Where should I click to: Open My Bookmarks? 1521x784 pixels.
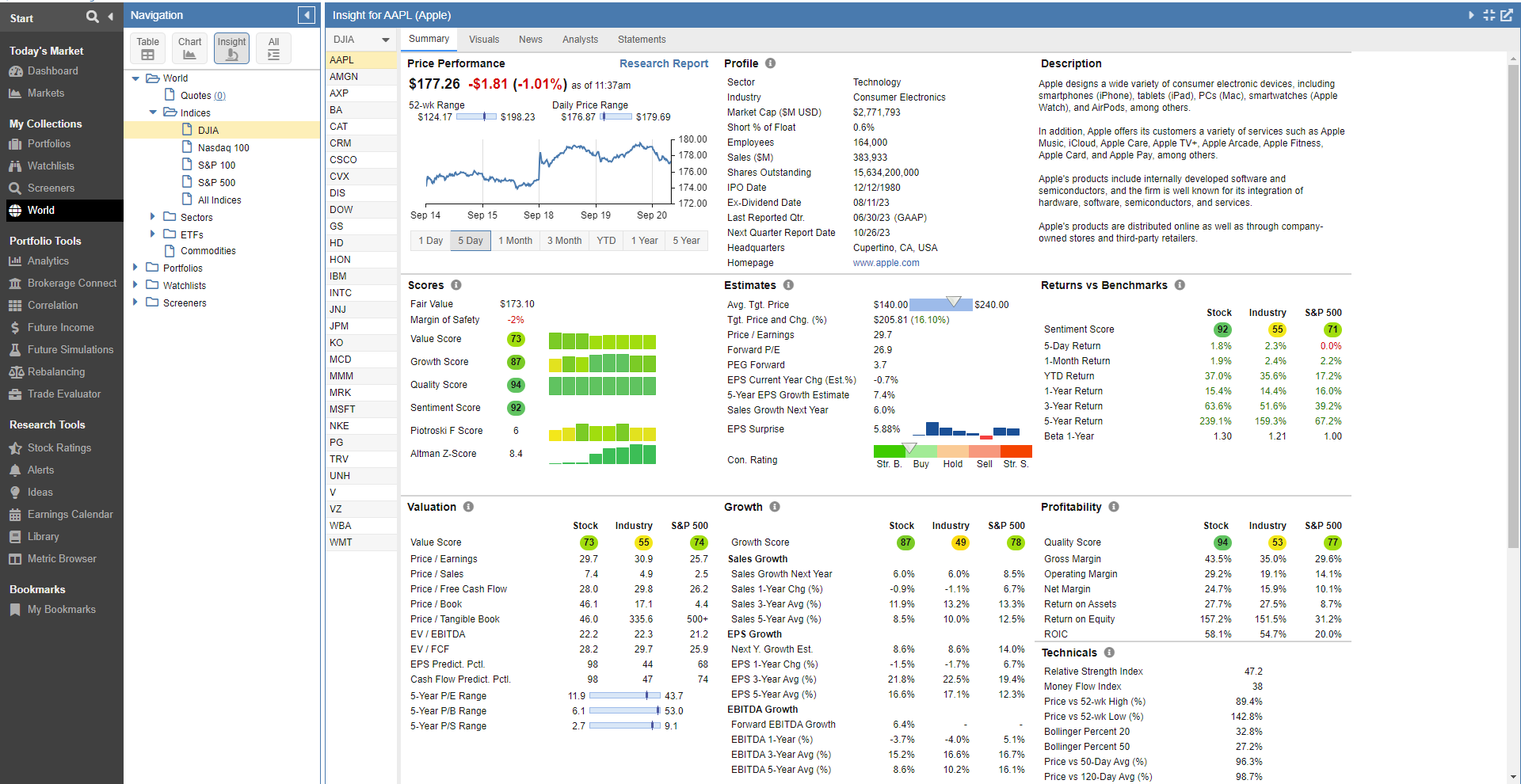(62, 610)
